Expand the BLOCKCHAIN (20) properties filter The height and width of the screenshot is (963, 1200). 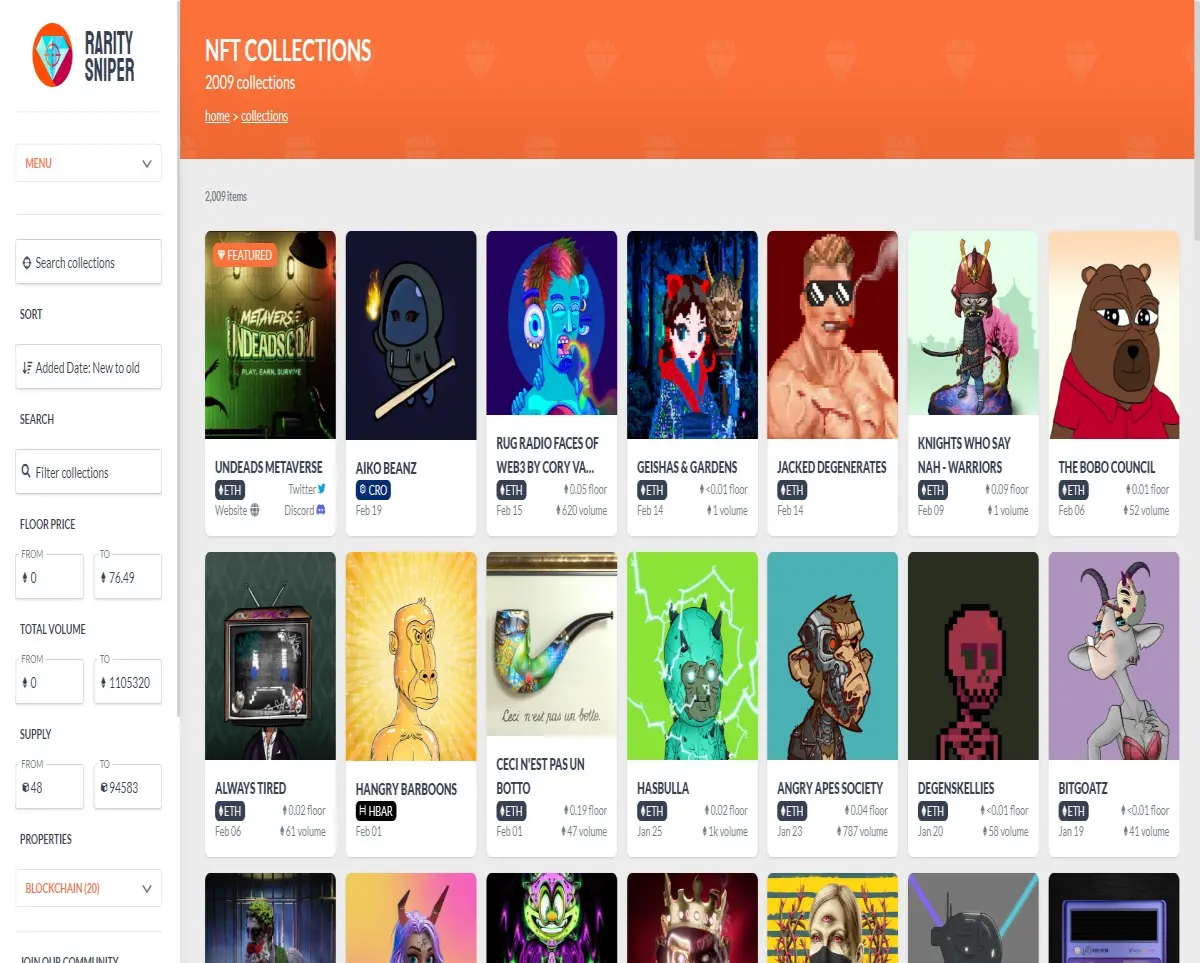pyautogui.click(x=88, y=888)
